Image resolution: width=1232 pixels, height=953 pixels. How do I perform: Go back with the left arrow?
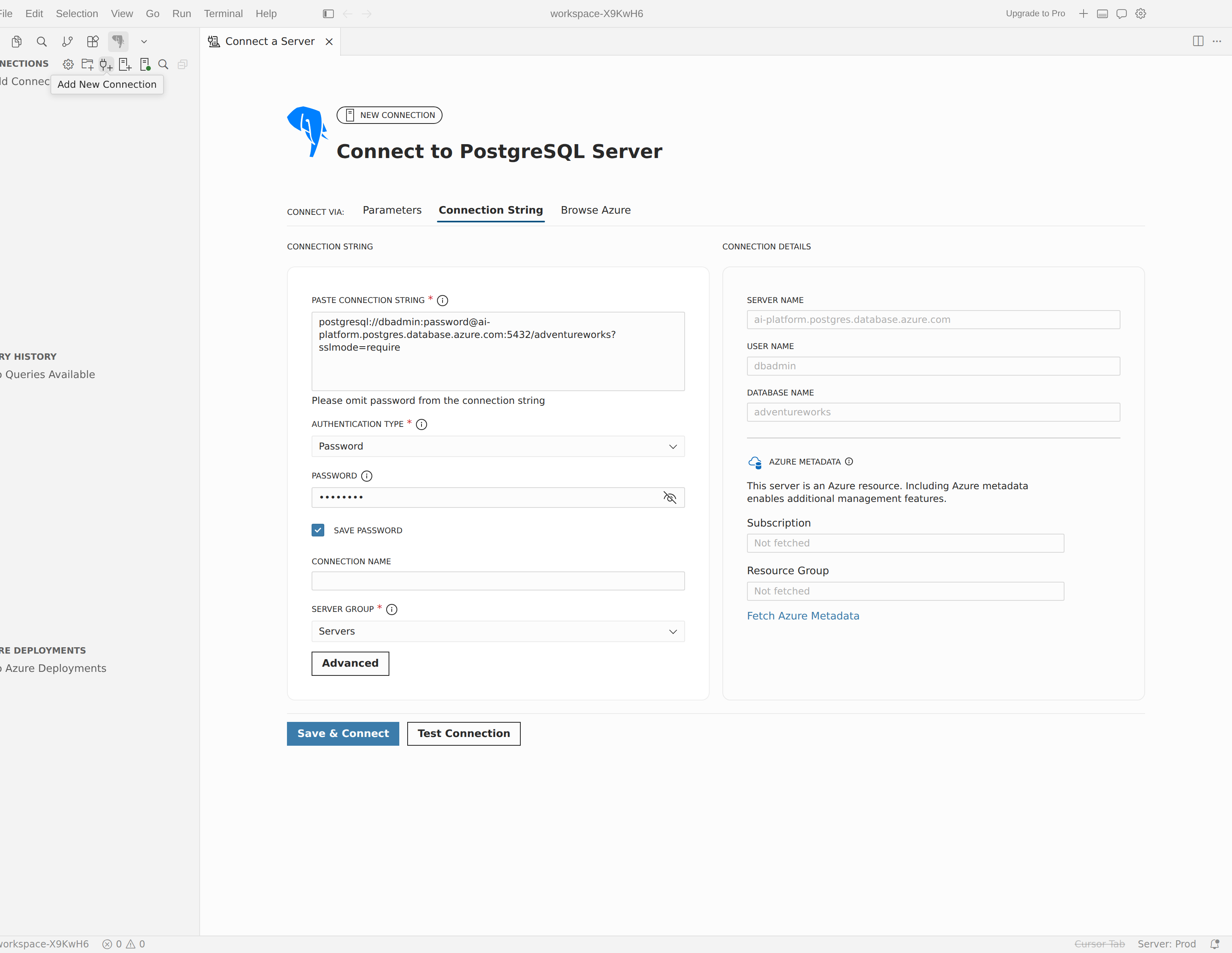click(x=347, y=14)
